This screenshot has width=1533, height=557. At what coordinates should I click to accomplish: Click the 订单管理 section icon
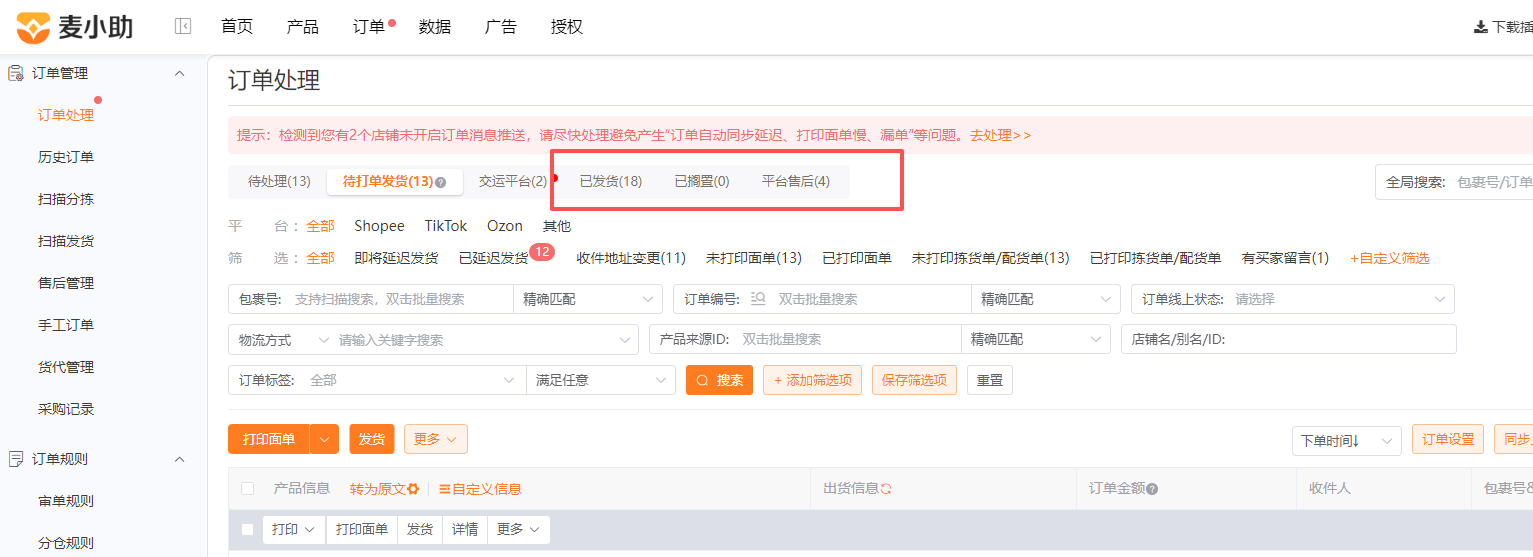click(x=16, y=73)
